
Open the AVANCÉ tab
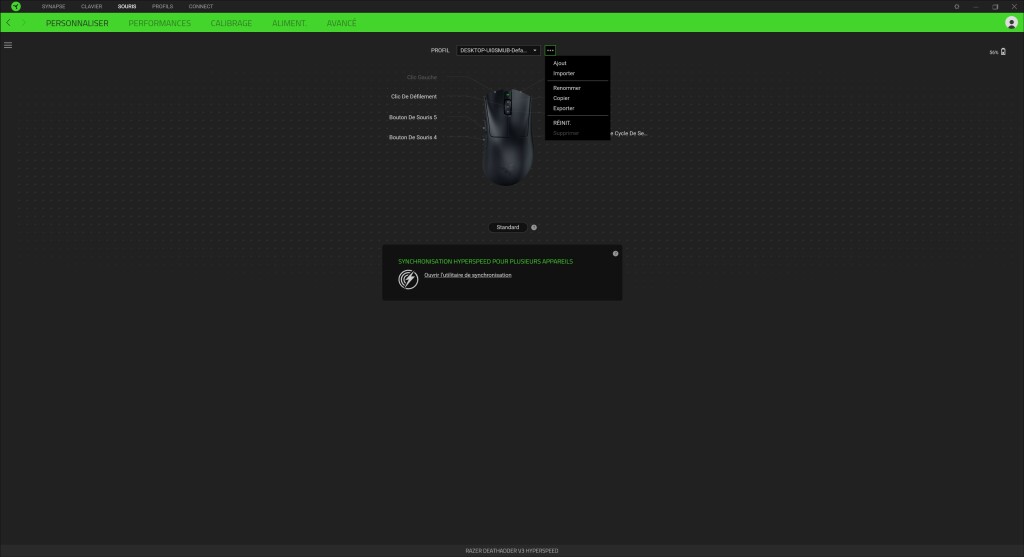pyautogui.click(x=342, y=23)
